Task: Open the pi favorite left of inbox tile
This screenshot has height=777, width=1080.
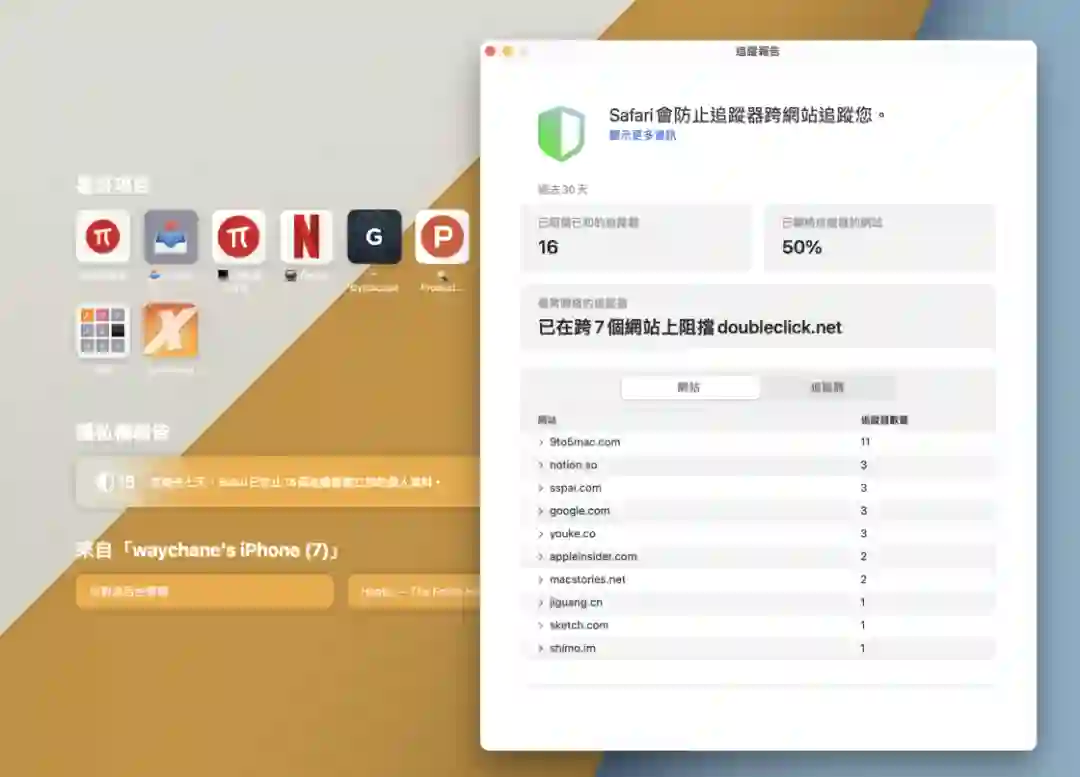Action: point(103,236)
